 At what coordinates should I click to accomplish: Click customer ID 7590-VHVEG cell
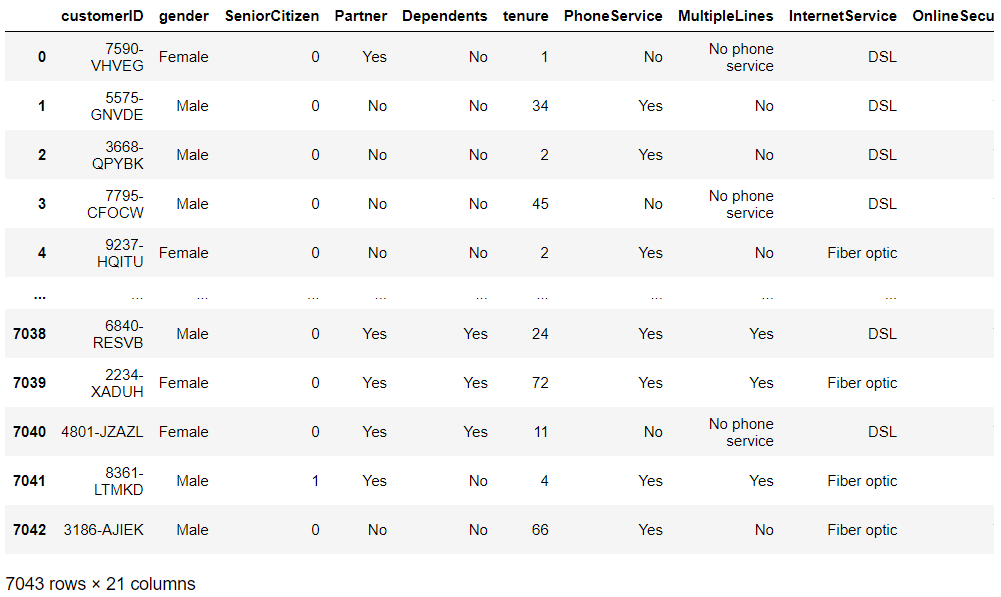[116, 57]
